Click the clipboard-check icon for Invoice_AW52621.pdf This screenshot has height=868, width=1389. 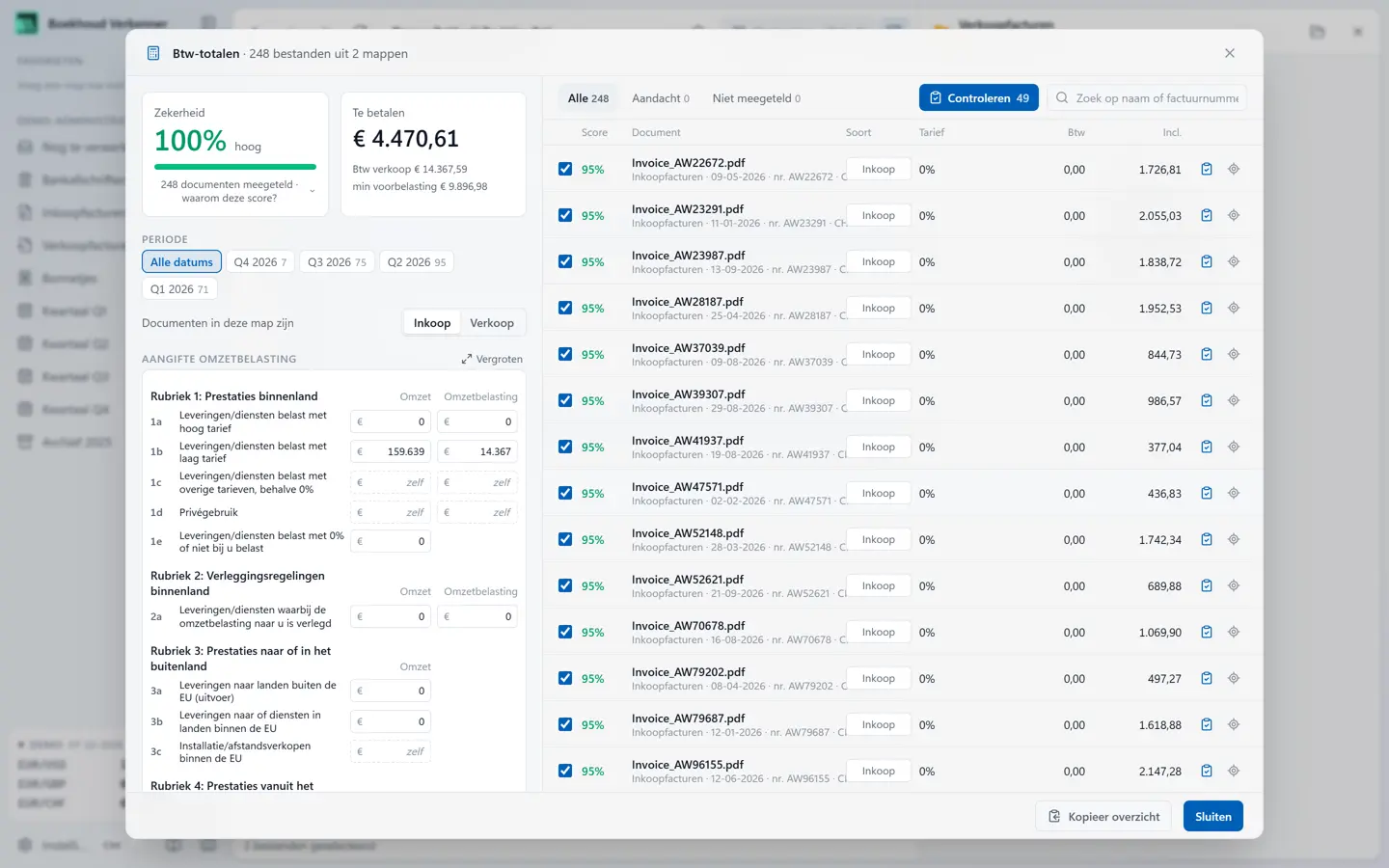(x=1207, y=585)
